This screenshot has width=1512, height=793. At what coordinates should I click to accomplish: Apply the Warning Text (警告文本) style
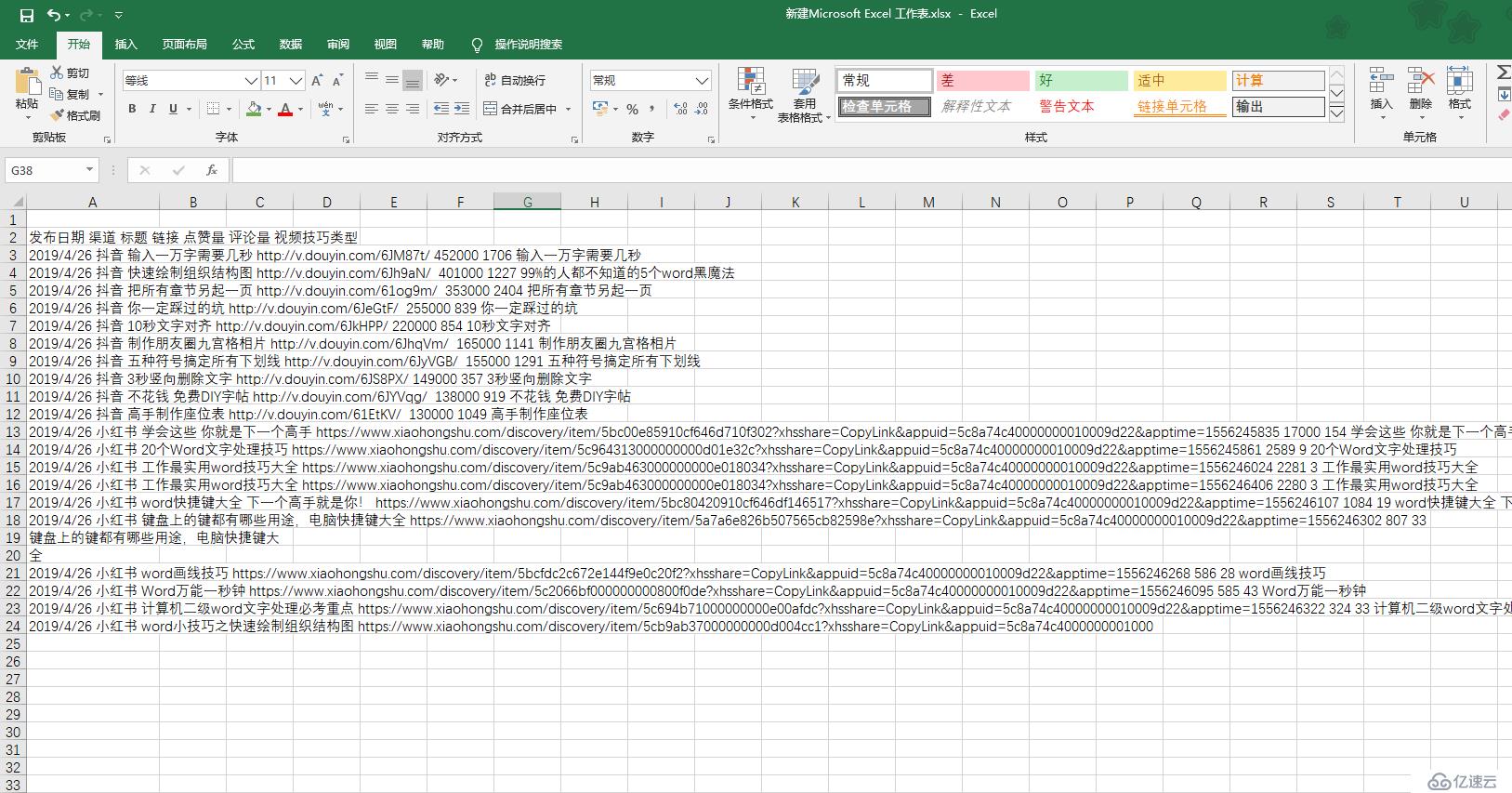click(1081, 106)
